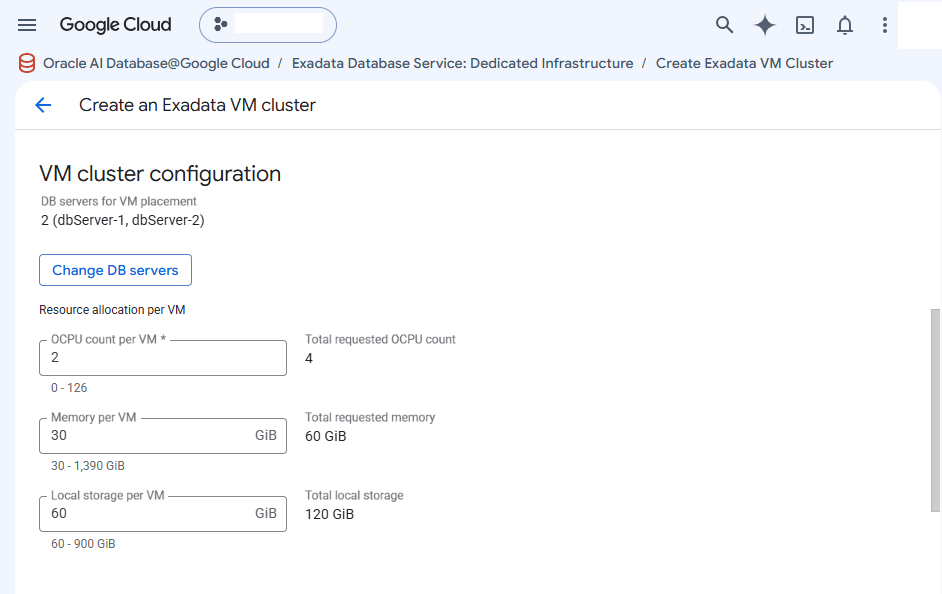Go back using the blue arrow
Screen dimensions: 942x594
43,105
